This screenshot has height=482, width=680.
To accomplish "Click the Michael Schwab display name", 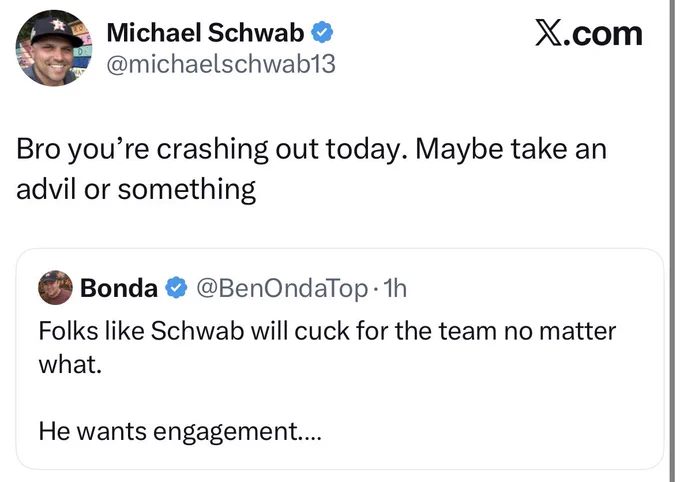I will [x=205, y=33].
